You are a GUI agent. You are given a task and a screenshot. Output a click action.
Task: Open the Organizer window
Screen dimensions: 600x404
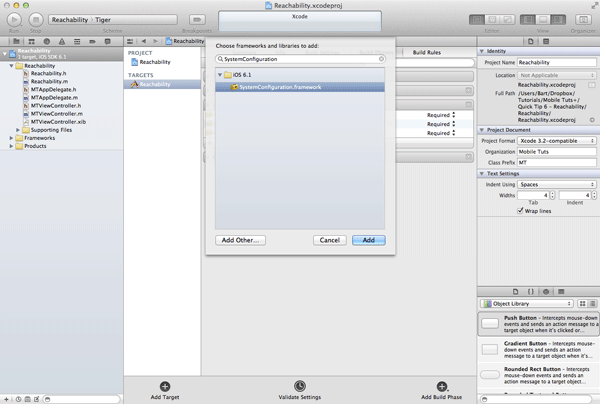pyautogui.click(x=583, y=20)
